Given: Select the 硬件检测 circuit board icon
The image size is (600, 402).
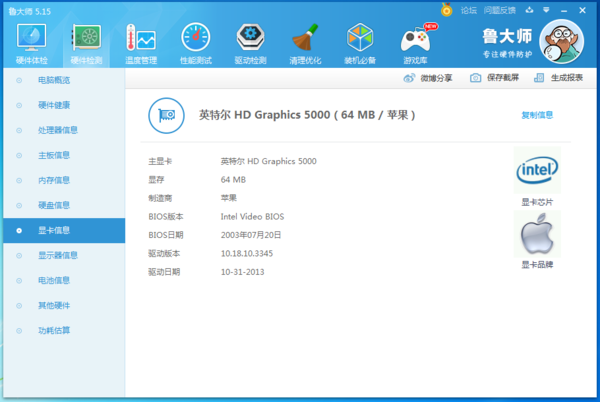Looking at the screenshot, I should pyautogui.click(x=86, y=37).
